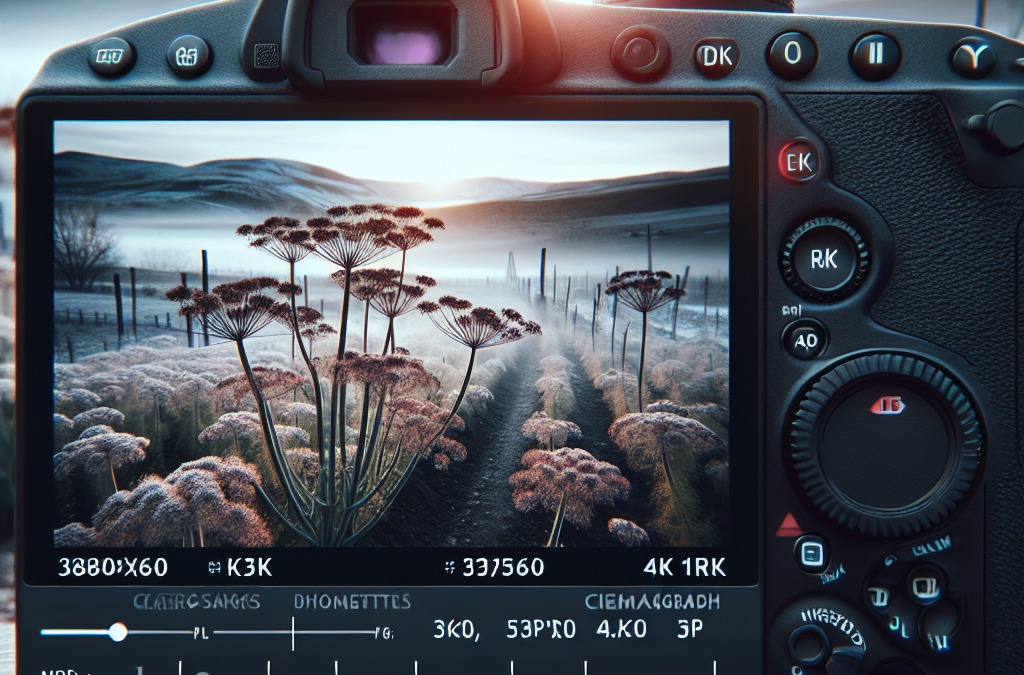Open the 4K 1RK resolution option
1024x675 pixels.
[684, 567]
